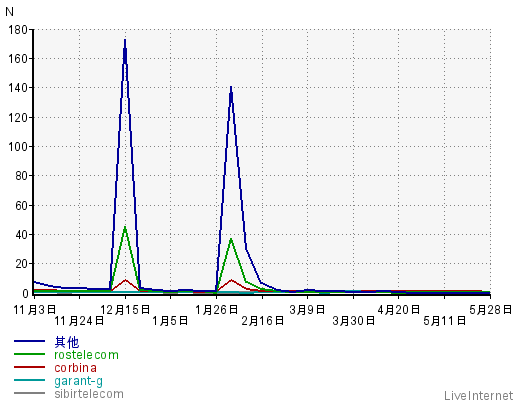
Task: Click the teal garant-g legend line
Action: (x=29, y=380)
